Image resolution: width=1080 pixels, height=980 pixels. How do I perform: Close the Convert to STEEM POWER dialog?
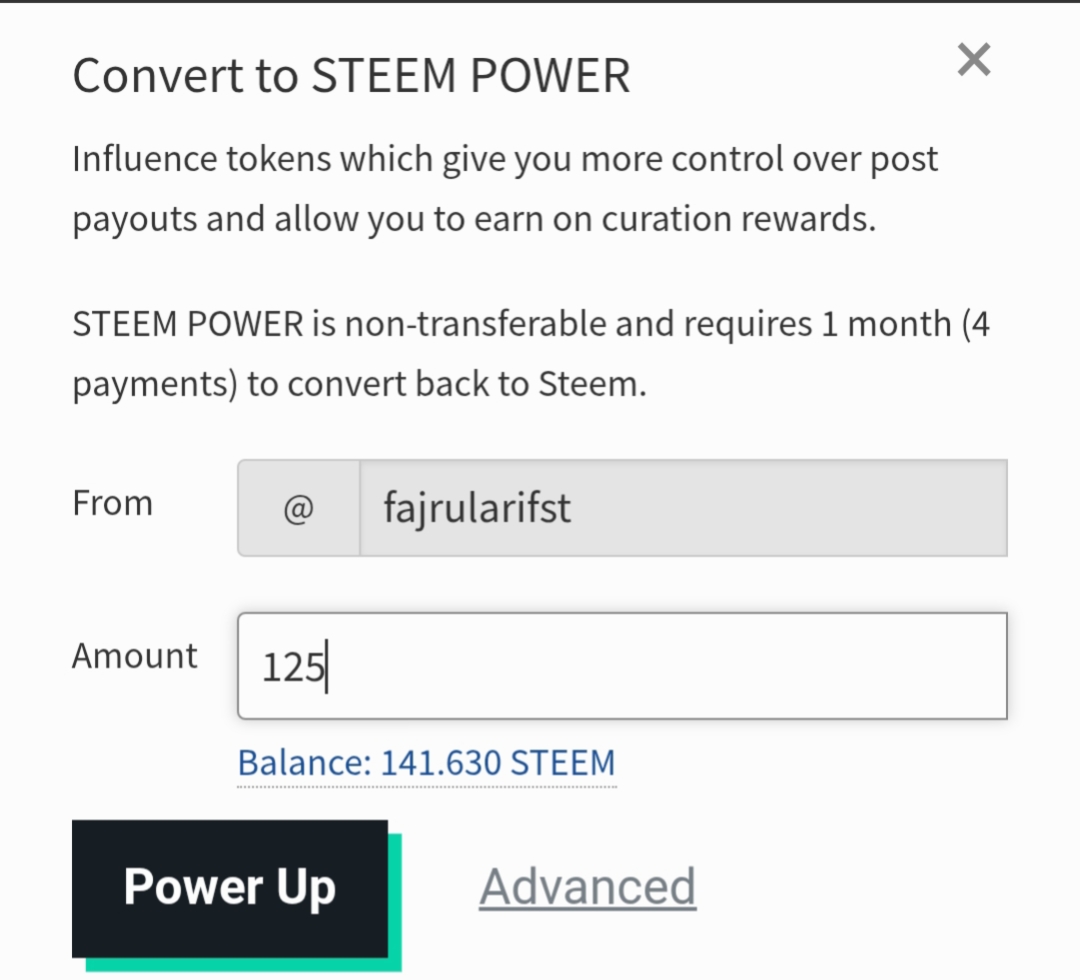point(973,61)
